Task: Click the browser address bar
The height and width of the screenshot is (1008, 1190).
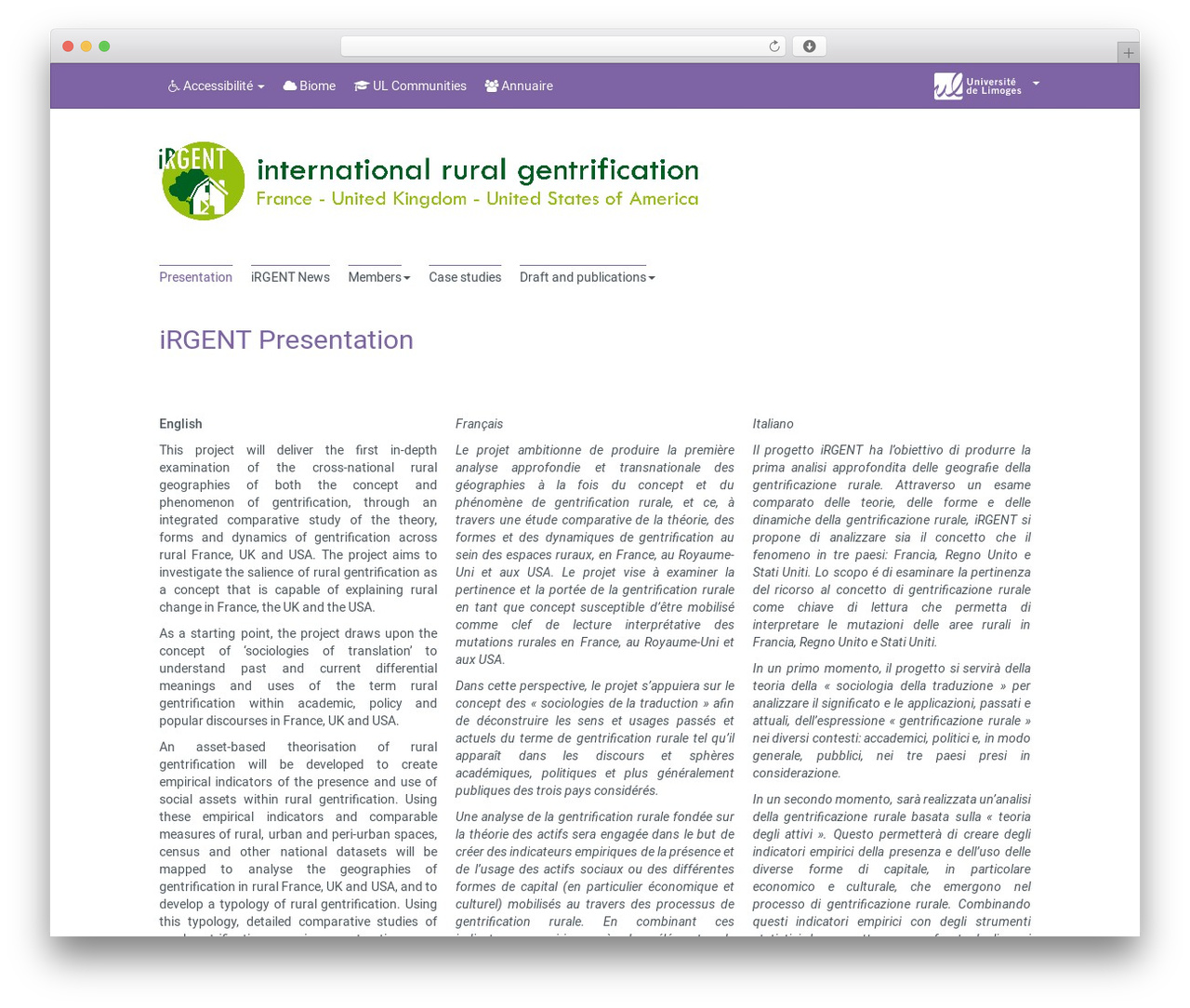Action: pos(562,46)
